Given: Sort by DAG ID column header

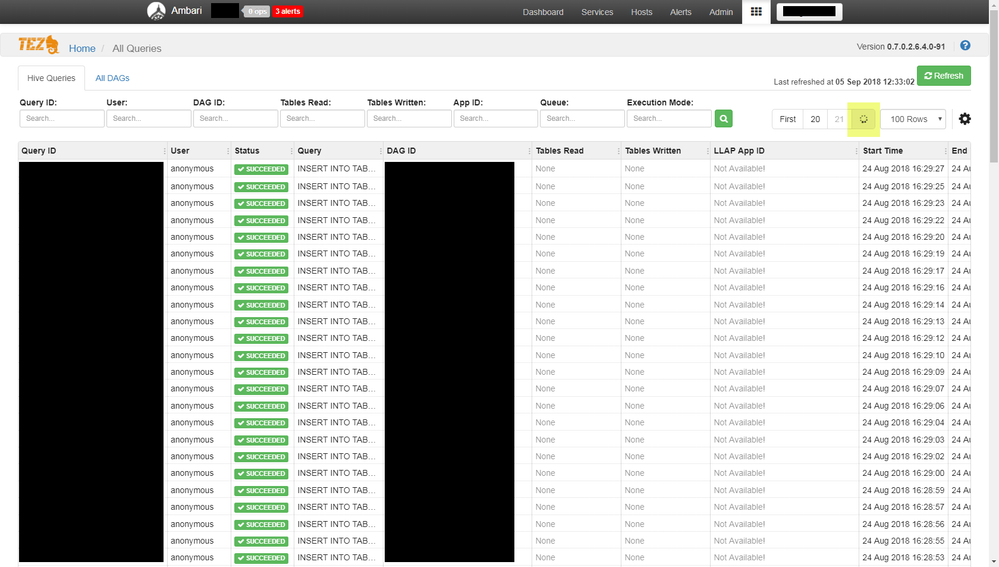Looking at the screenshot, I should coord(401,151).
